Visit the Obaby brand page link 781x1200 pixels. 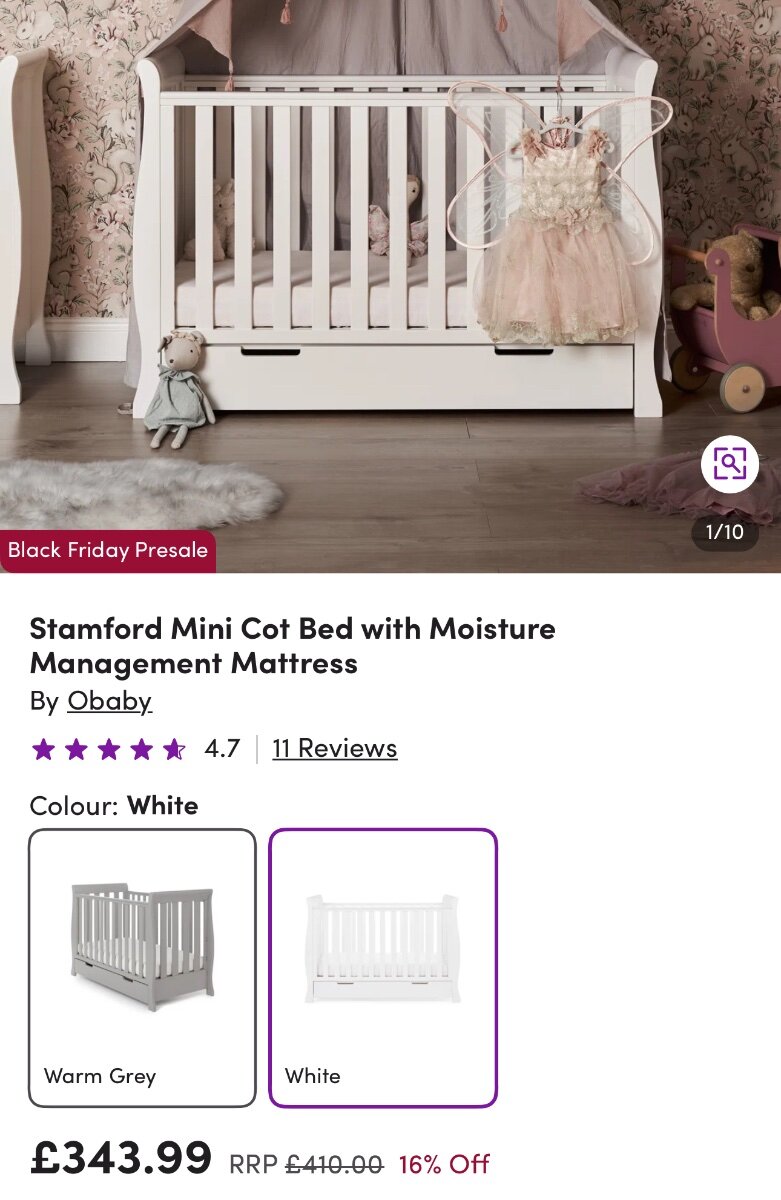click(x=109, y=701)
